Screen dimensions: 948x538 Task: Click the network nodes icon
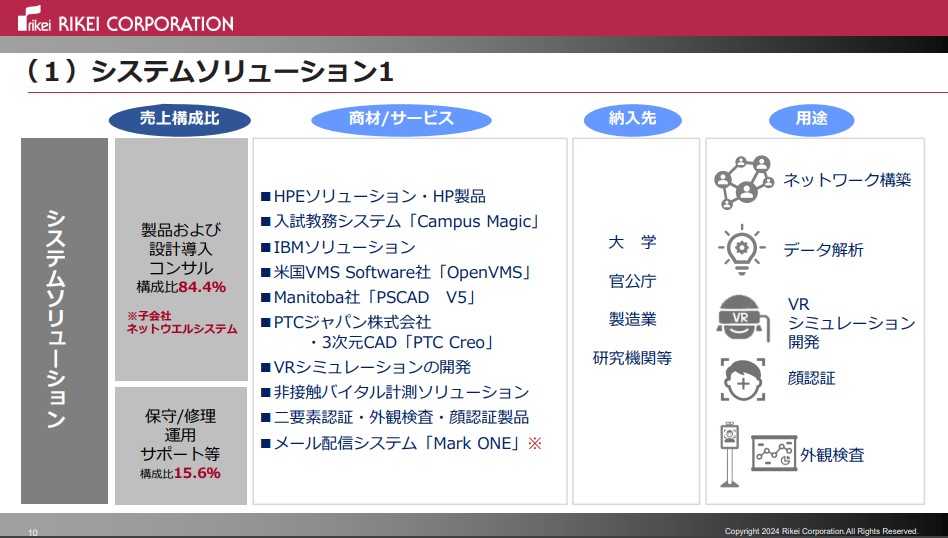coord(743,182)
